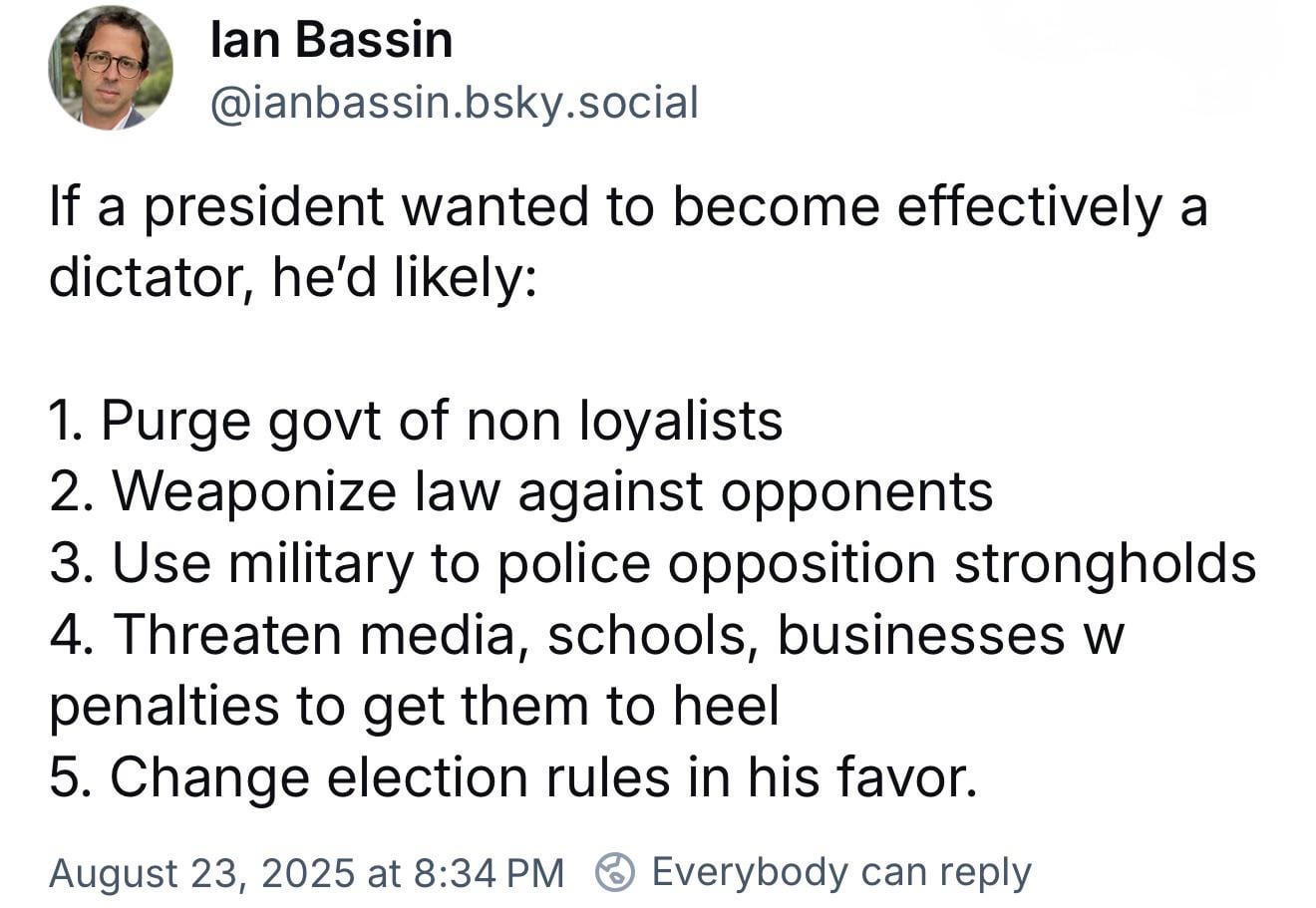1316x908 pixels.
Task: Select the item 'Weaponize law against opponents'
Action: tap(521, 491)
